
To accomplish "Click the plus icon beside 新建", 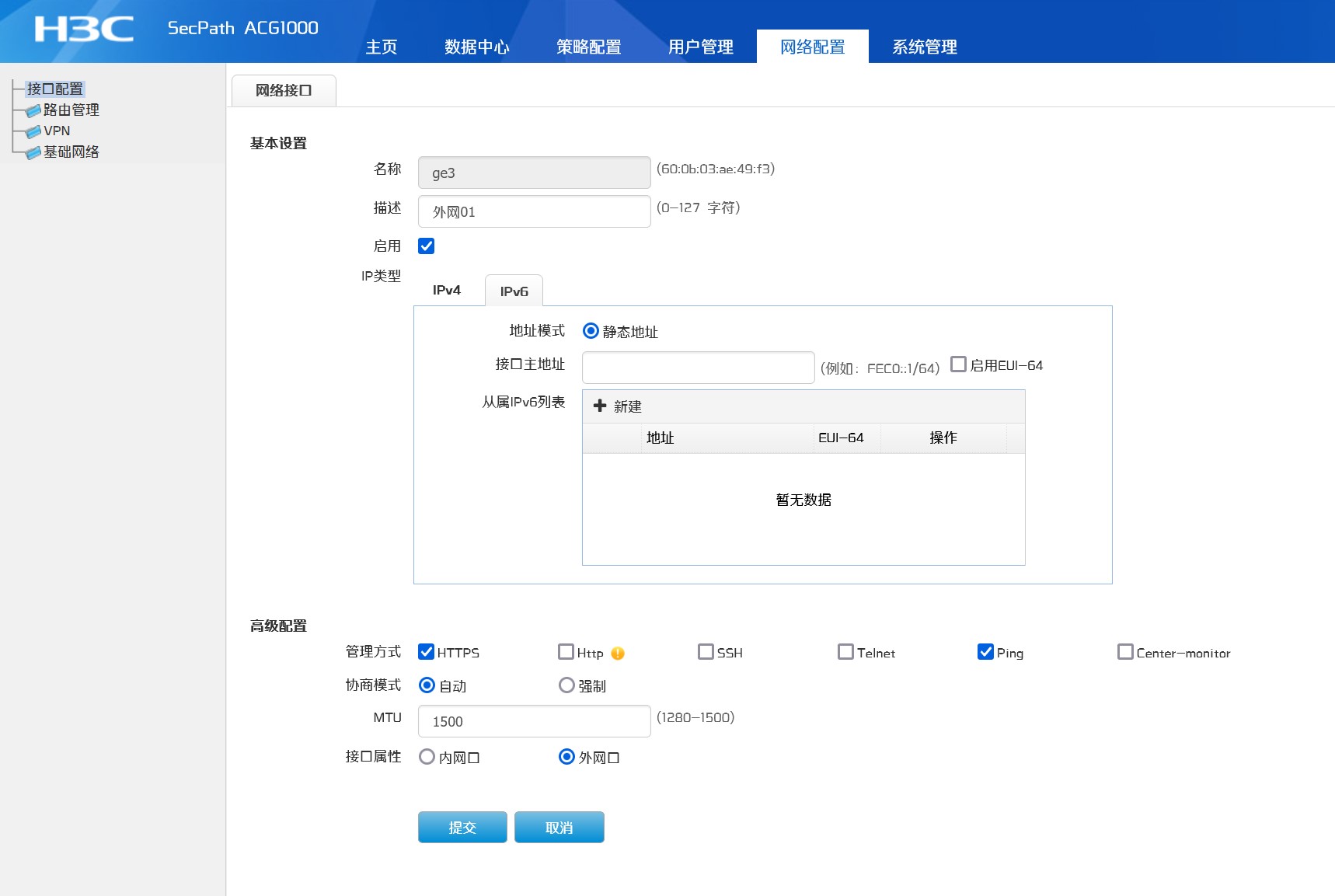I will [x=600, y=406].
